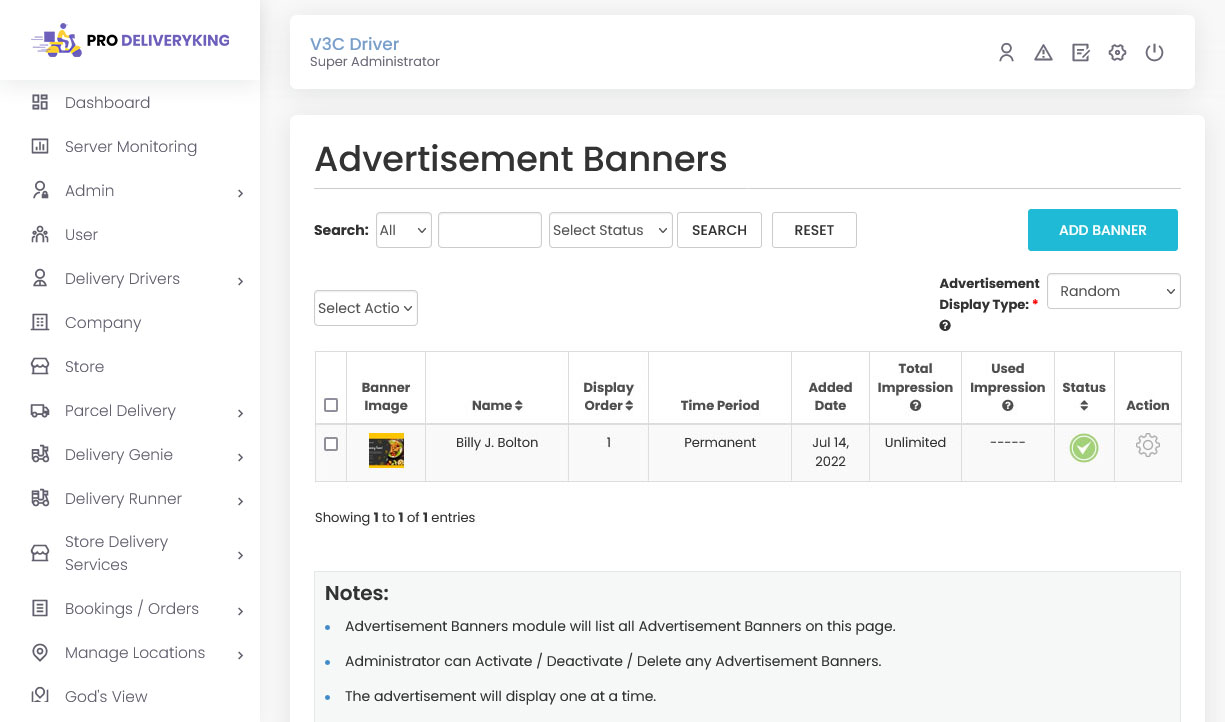Click the Store Delivery Services icon

click(x=40, y=553)
